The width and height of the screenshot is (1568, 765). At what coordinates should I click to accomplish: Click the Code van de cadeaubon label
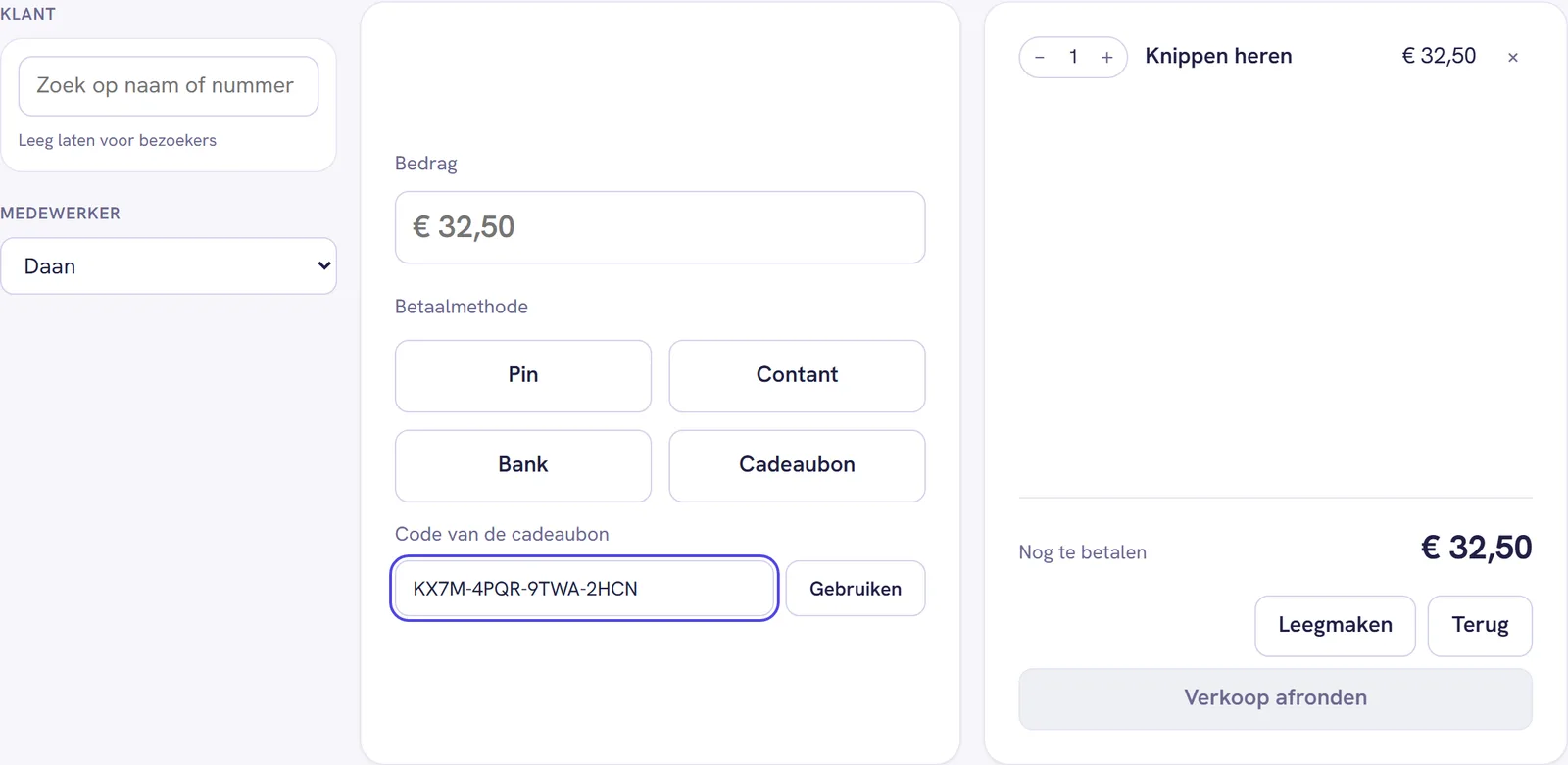point(502,534)
